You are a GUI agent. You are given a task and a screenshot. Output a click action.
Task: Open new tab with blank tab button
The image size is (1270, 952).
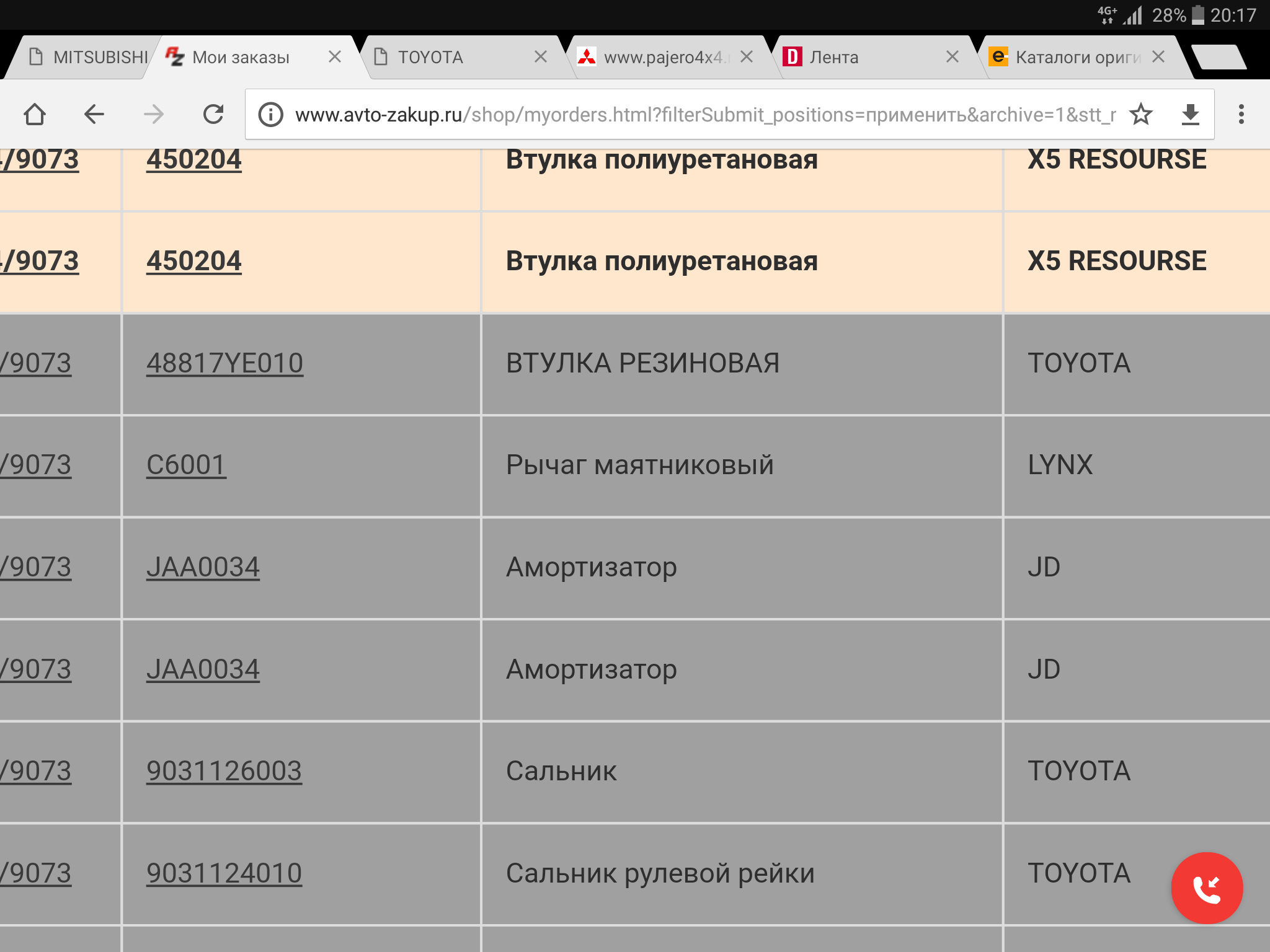coord(1219,57)
